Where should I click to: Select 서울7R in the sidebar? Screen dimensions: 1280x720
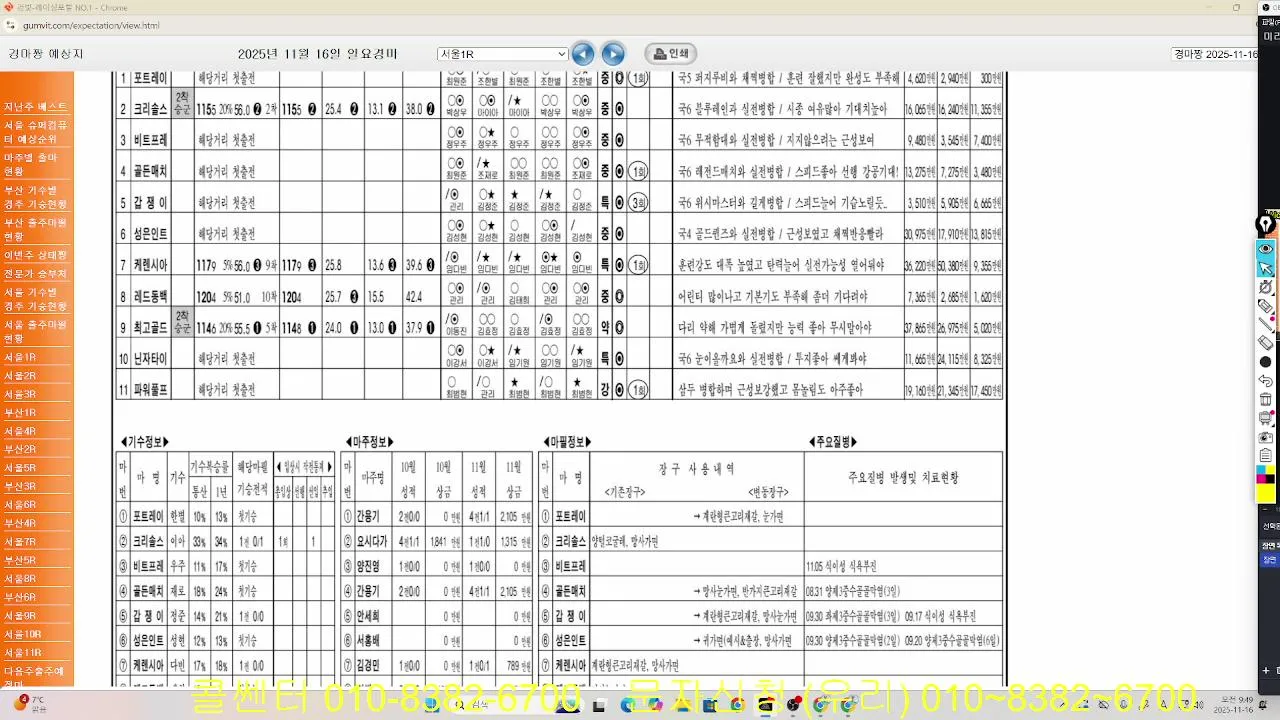point(20,542)
